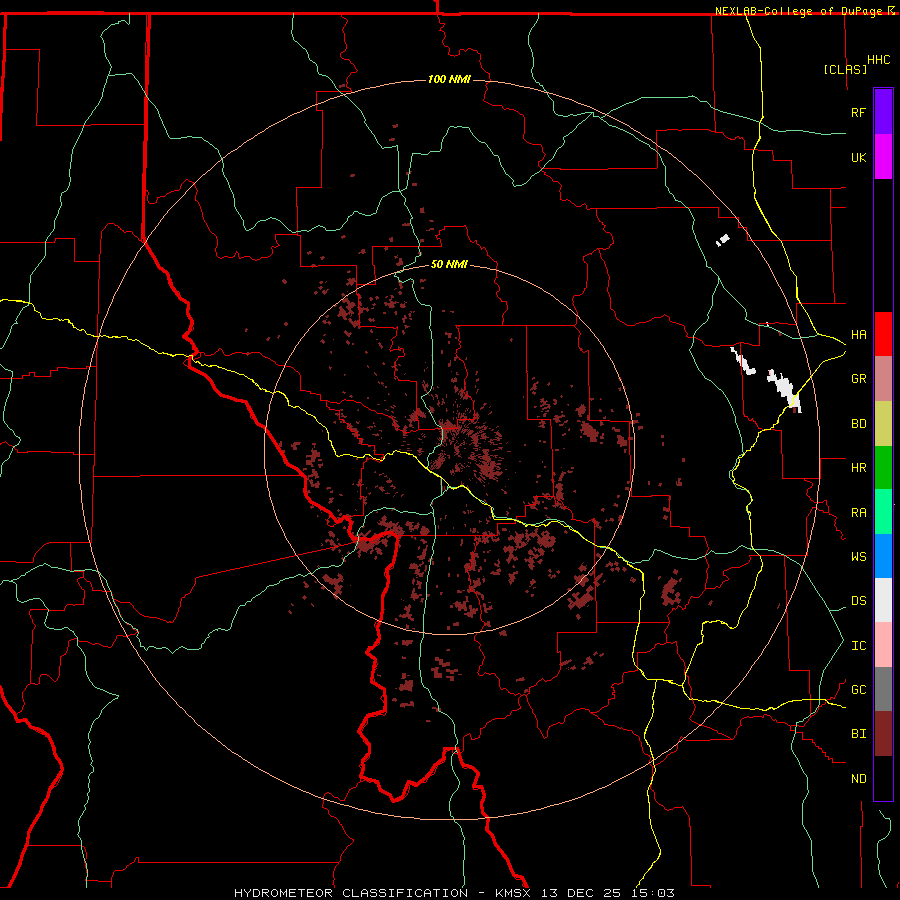
Task: Click the Hydrometeor Classification KMSX title caption
Action: (x=454, y=893)
